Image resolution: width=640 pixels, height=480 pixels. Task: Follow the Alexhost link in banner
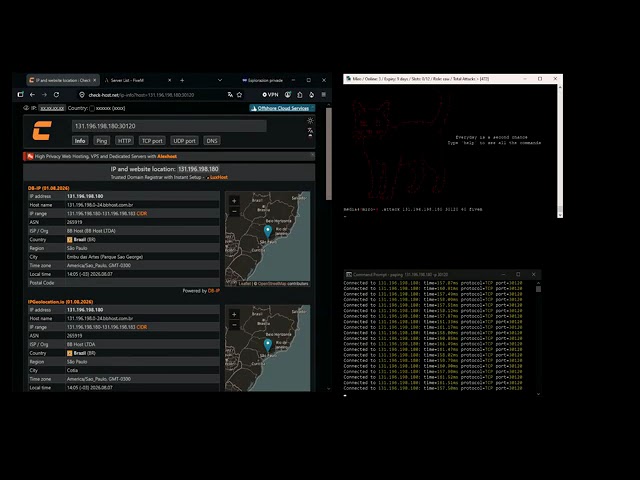click(x=167, y=156)
